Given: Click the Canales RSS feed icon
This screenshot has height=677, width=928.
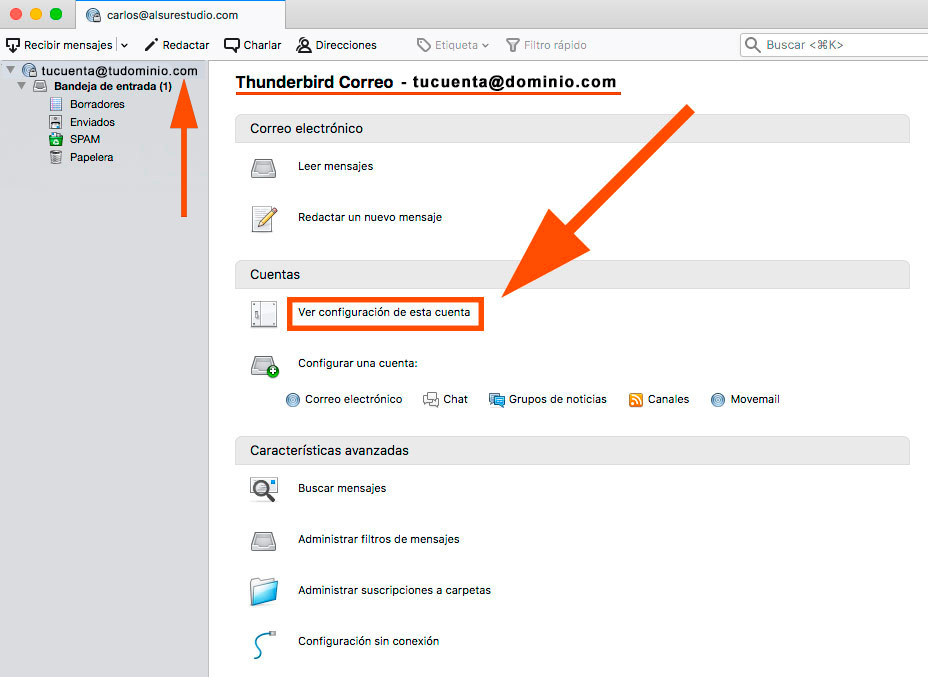Looking at the screenshot, I should 637,399.
